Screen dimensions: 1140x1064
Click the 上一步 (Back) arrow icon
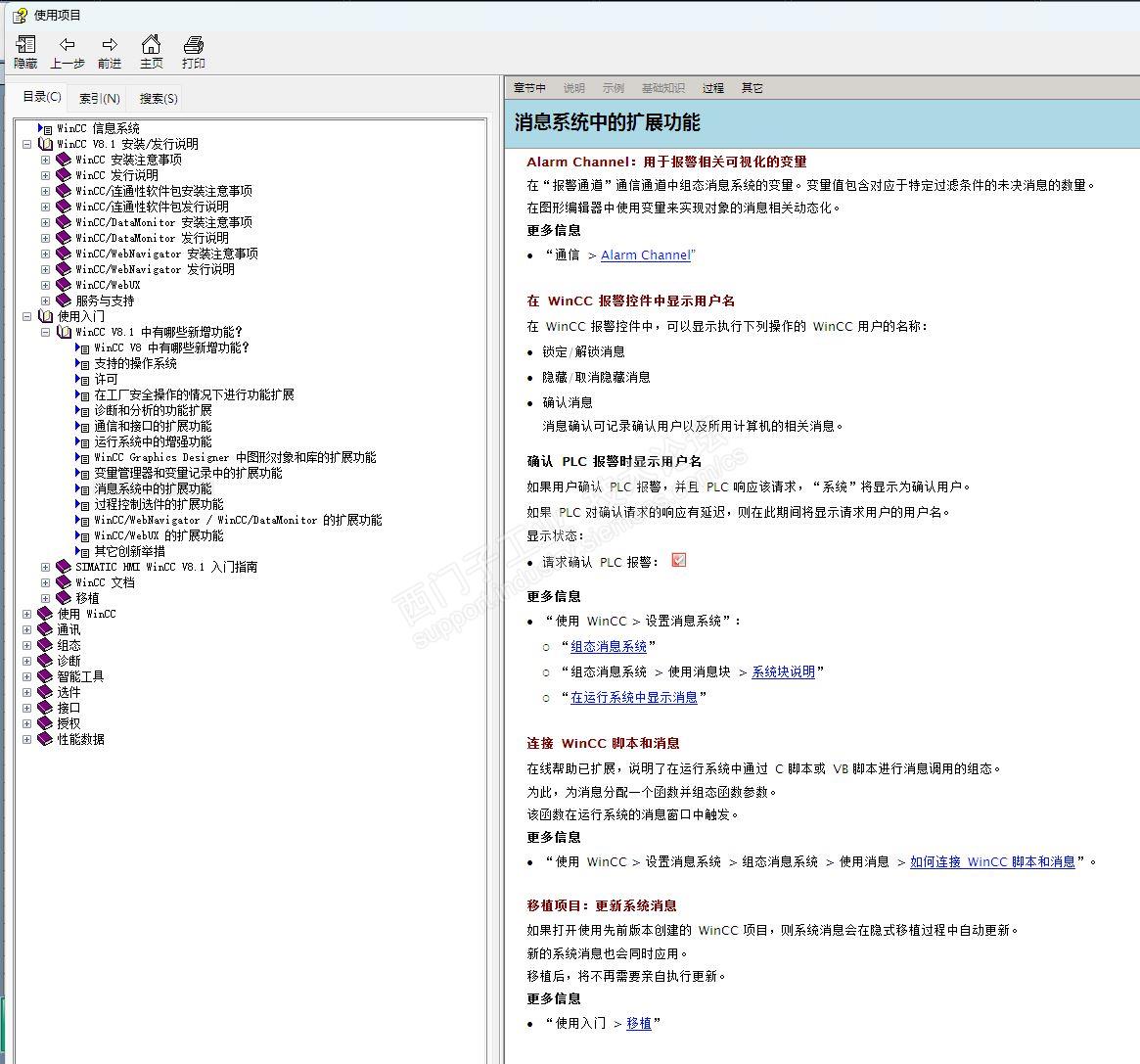coord(67,45)
